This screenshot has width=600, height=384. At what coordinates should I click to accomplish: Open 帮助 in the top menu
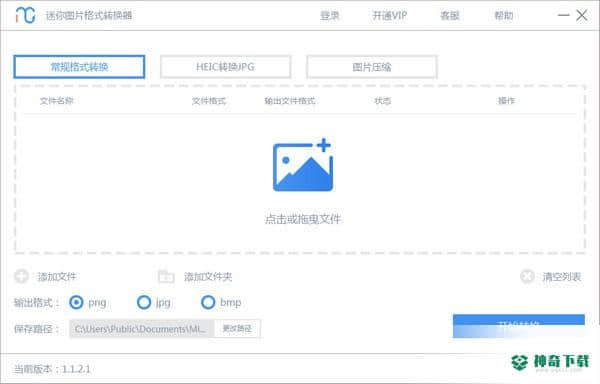(504, 16)
